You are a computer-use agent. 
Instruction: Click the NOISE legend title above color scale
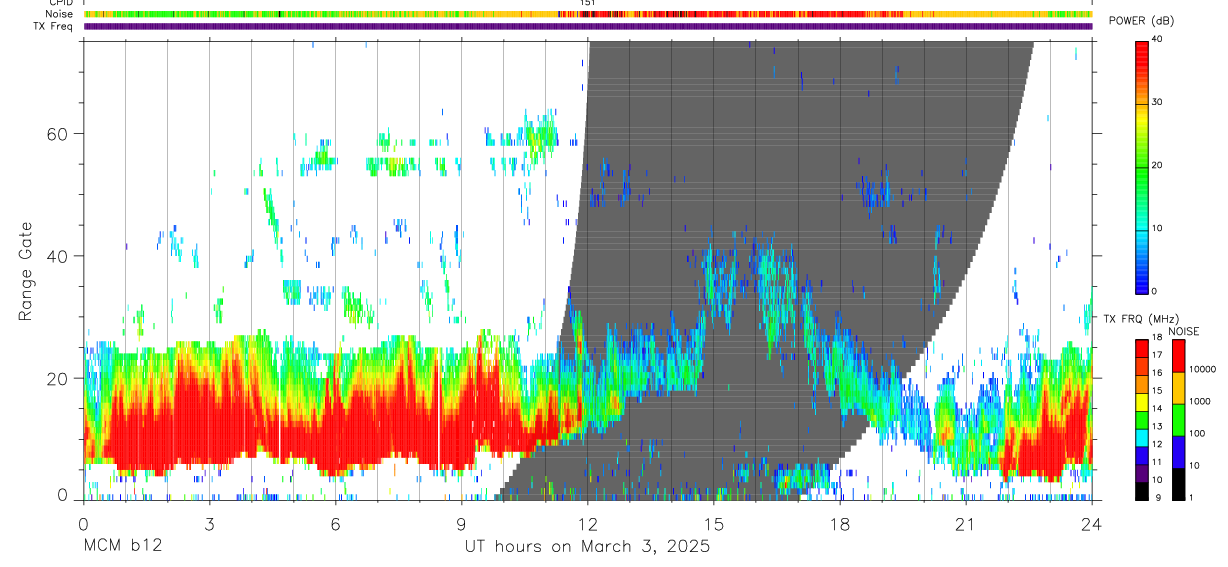[1184, 331]
